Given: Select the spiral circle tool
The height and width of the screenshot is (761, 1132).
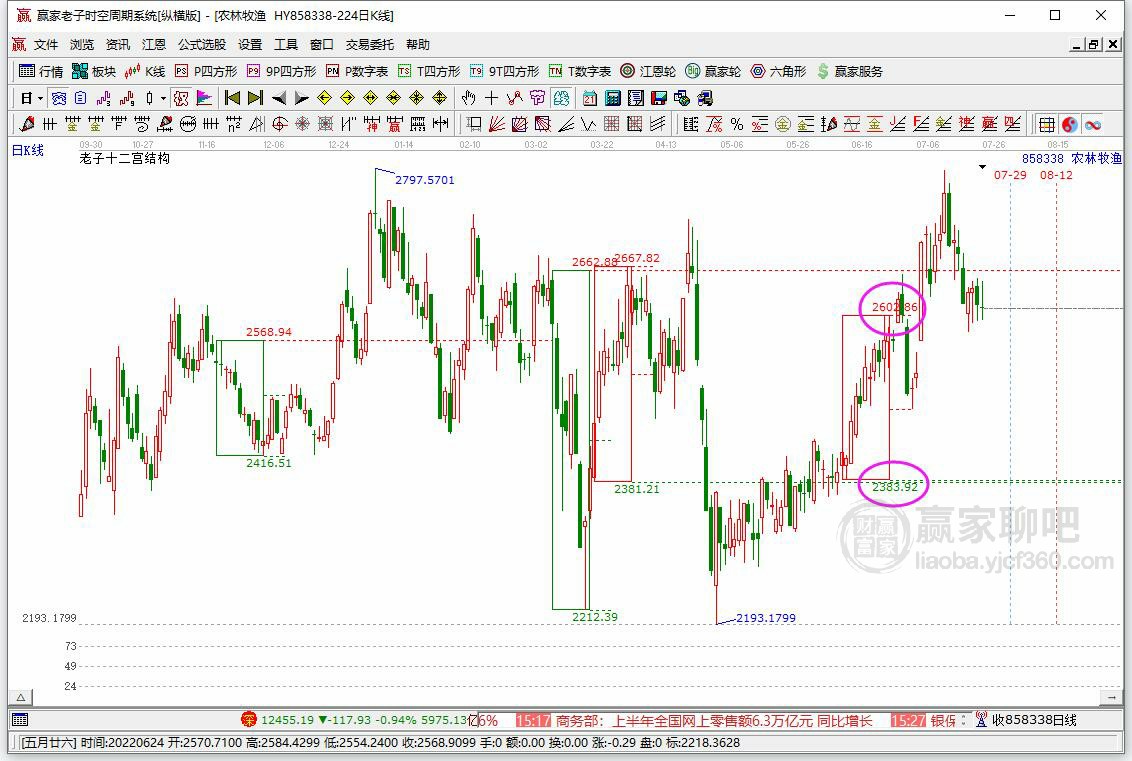Looking at the screenshot, I should point(279,124).
